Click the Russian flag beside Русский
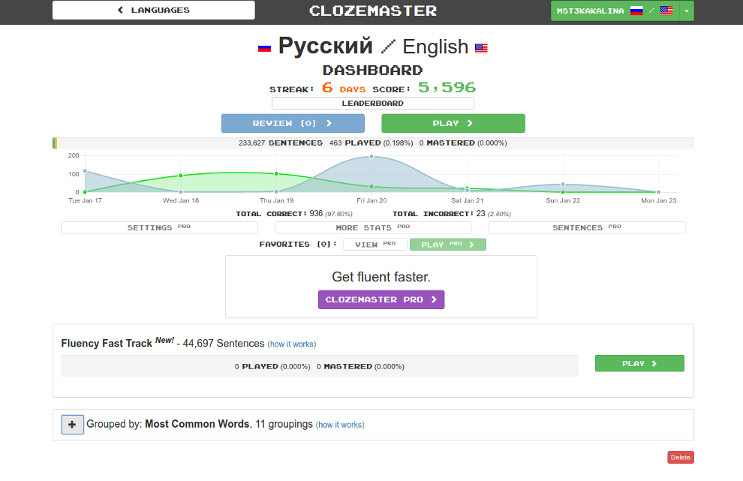The image size is (743, 481). (x=264, y=48)
